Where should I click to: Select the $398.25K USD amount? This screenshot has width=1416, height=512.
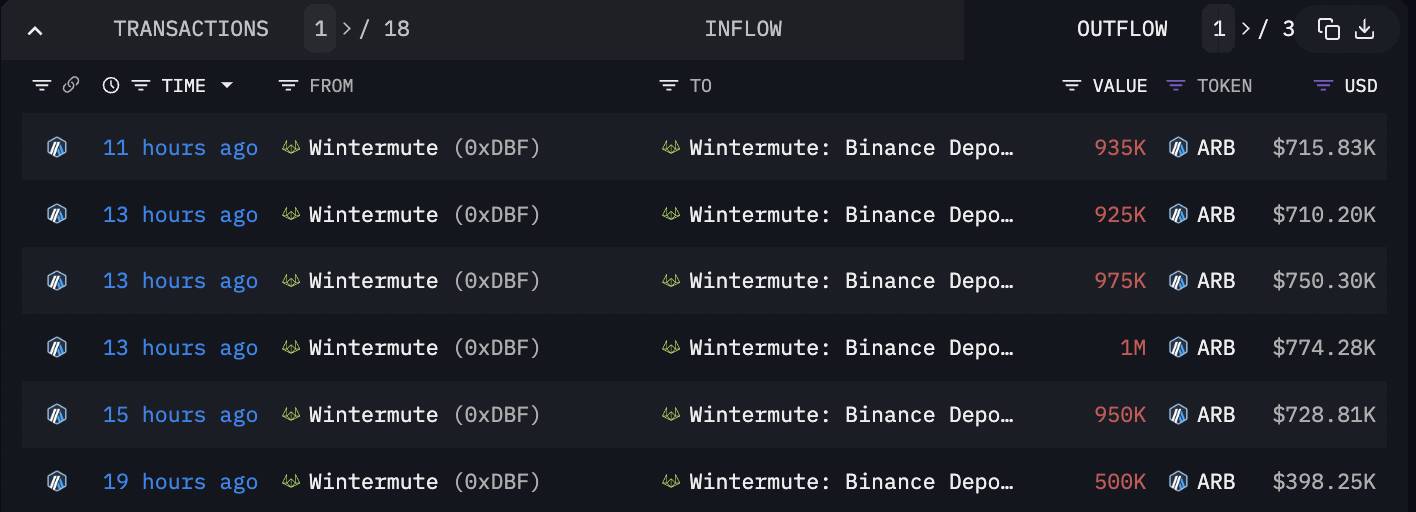tap(1324, 482)
